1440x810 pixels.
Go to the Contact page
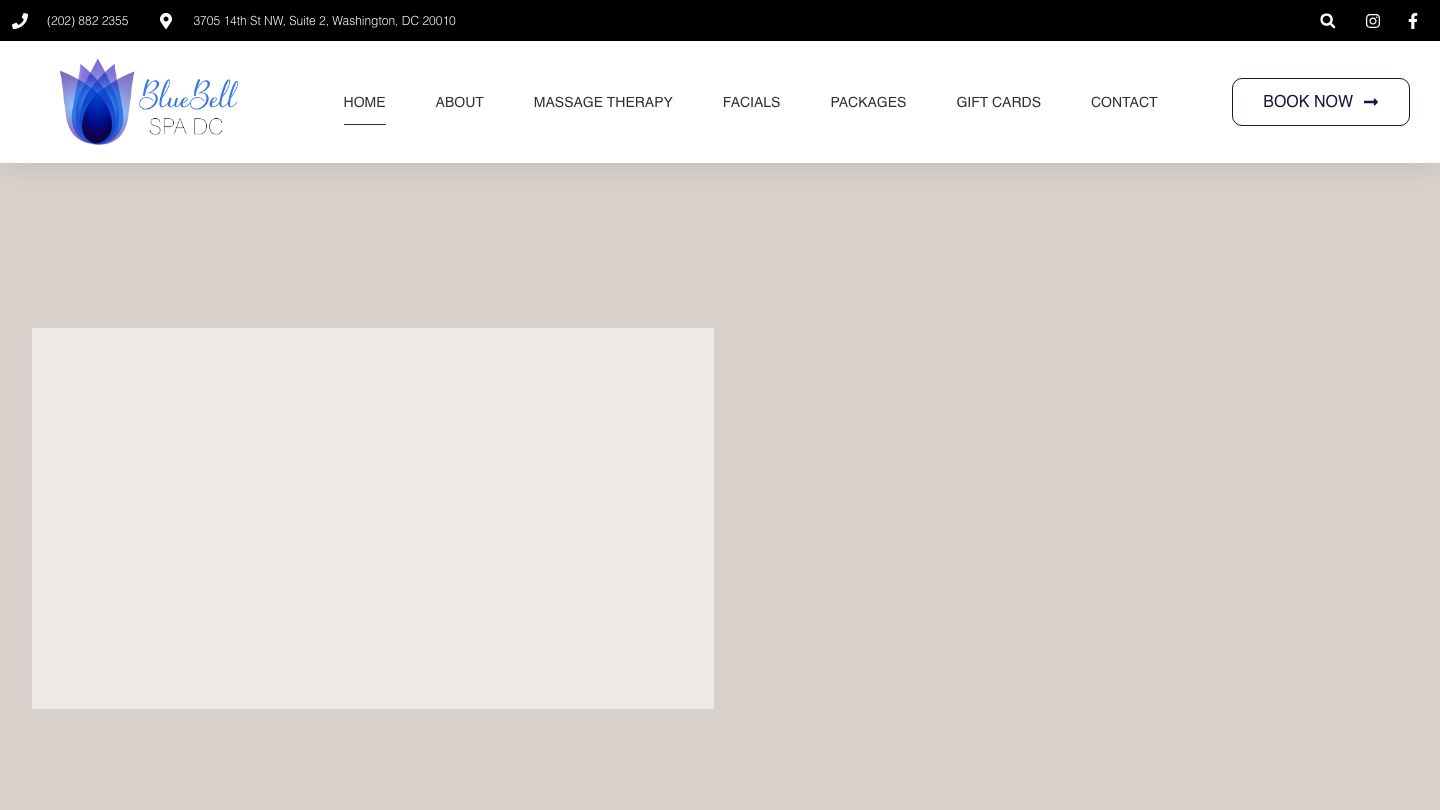1124,102
